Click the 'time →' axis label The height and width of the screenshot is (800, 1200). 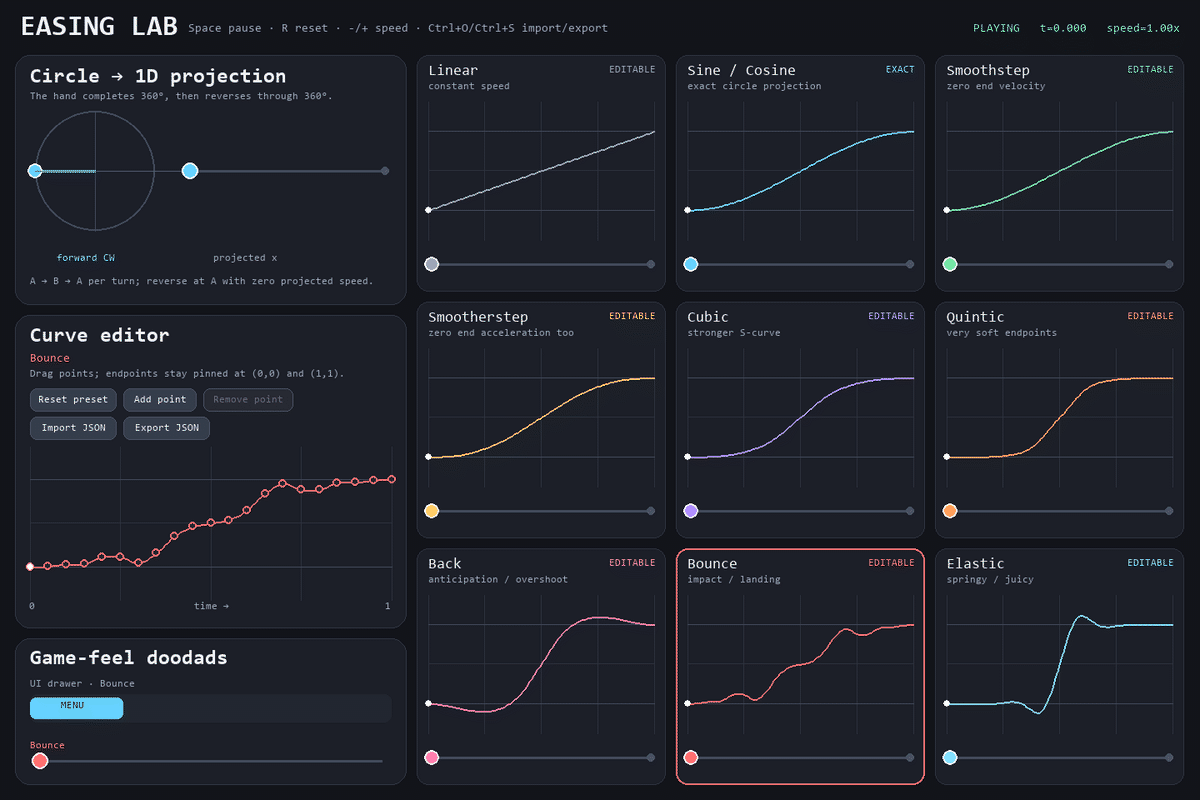[x=211, y=606]
